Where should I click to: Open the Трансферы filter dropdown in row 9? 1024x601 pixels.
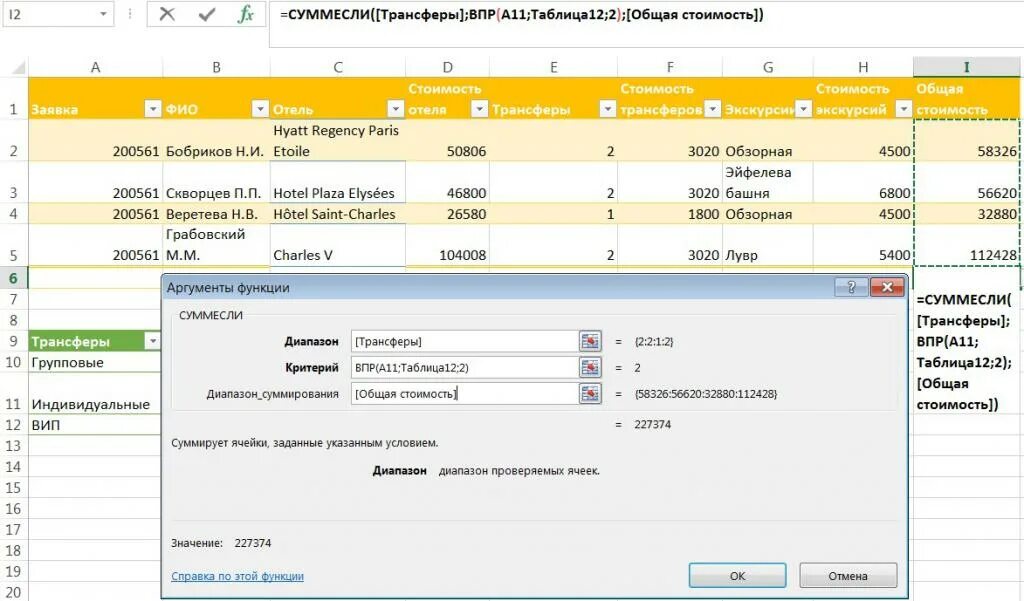pyautogui.click(x=152, y=341)
